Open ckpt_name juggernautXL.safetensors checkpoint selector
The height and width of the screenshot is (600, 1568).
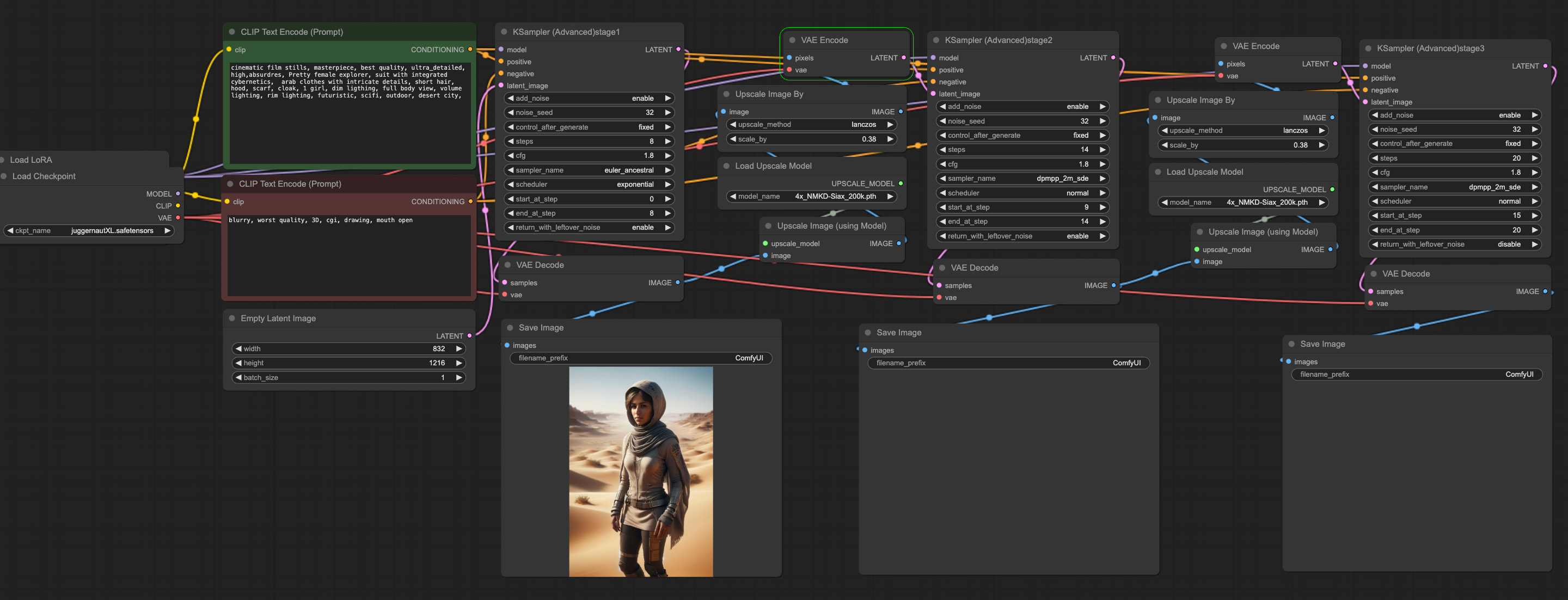(89, 231)
